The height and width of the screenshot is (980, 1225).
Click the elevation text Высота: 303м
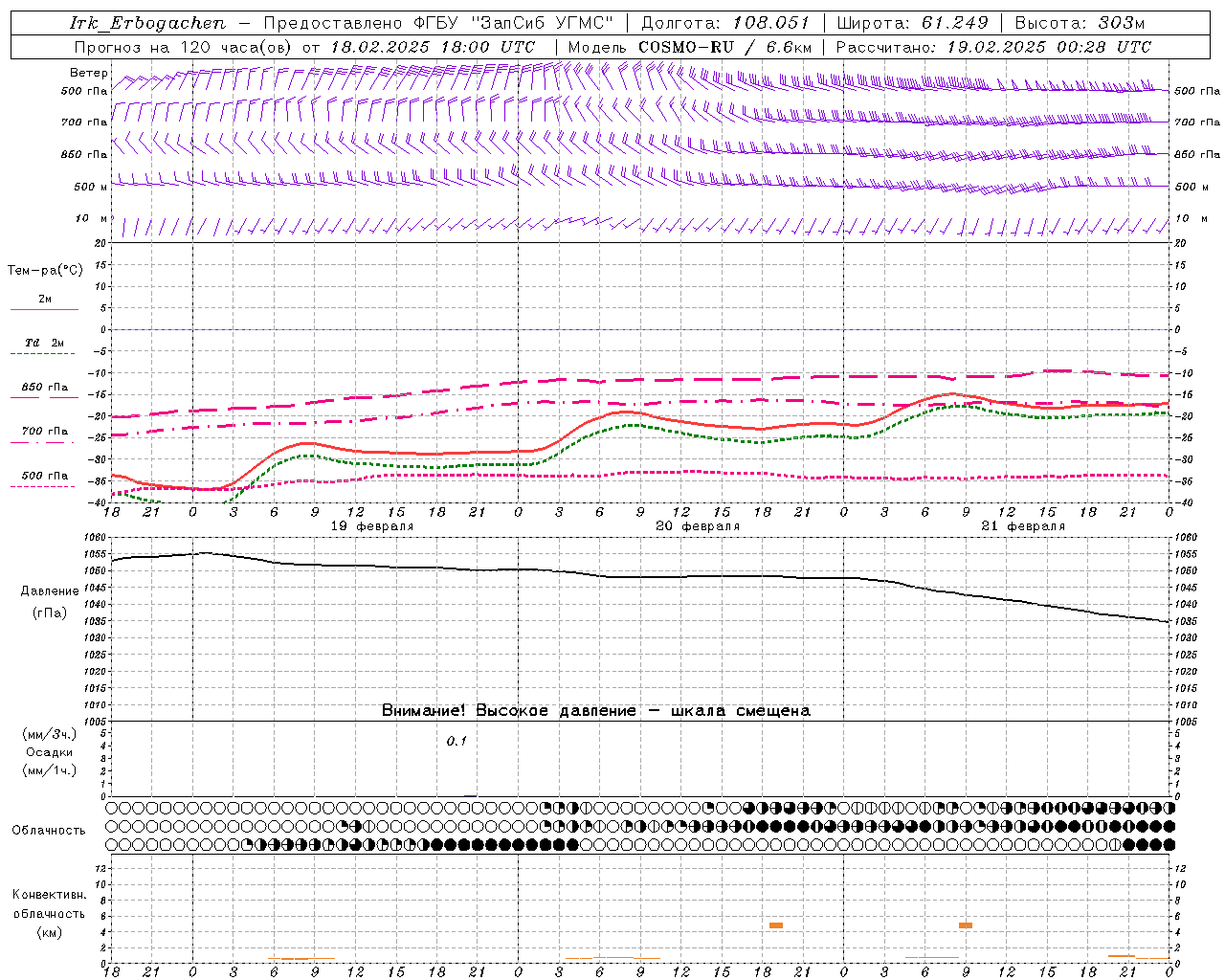click(x=1080, y=23)
